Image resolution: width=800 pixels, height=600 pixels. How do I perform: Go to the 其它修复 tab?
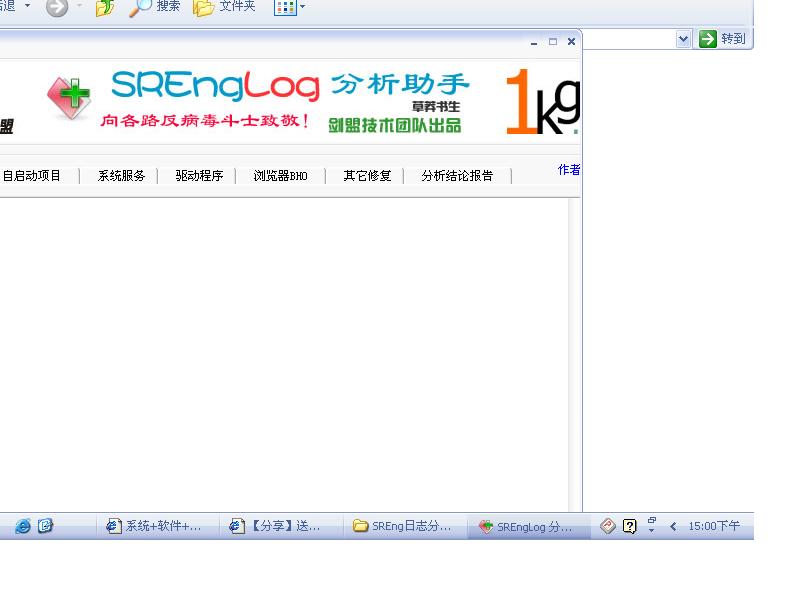pyautogui.click(x=367, y=176)
